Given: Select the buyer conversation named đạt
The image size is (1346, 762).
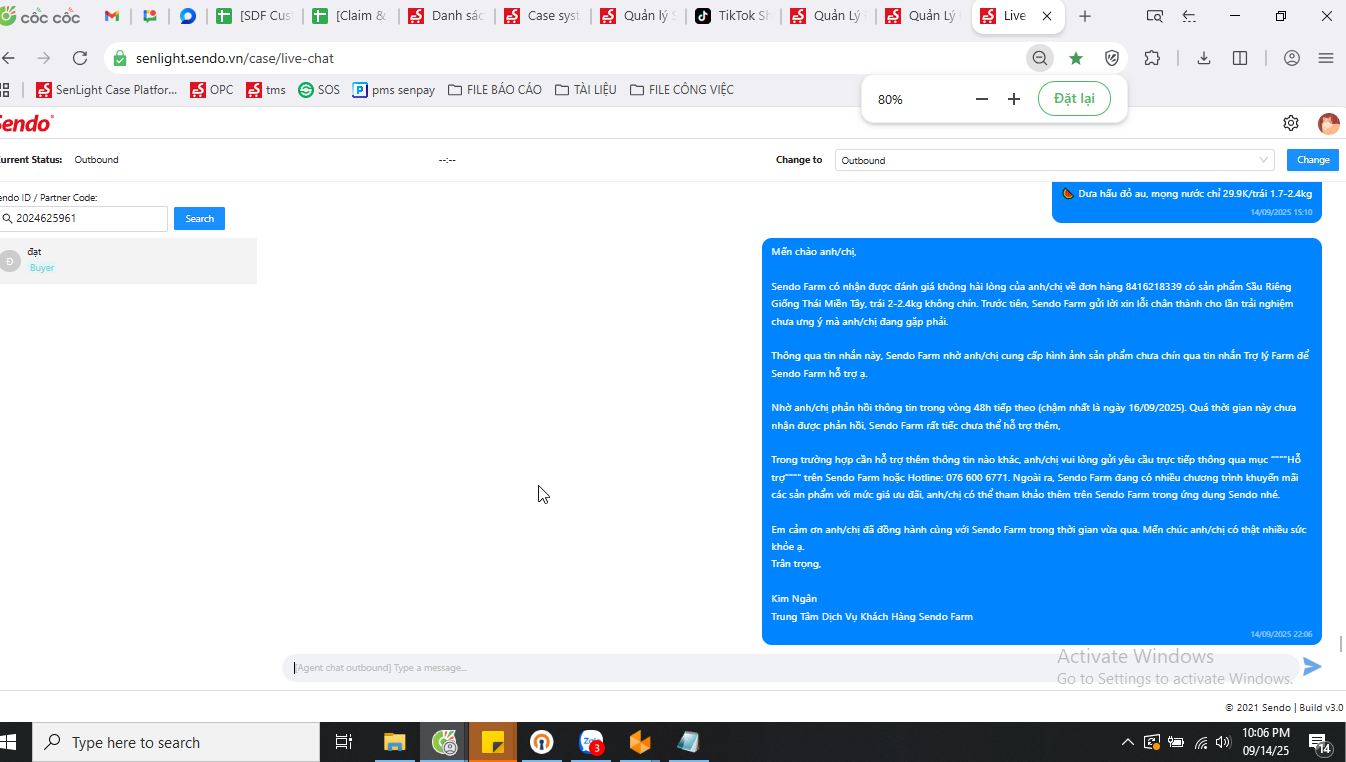Looking at the screenshot, I should pyautogui.click(x=128, y=260).
